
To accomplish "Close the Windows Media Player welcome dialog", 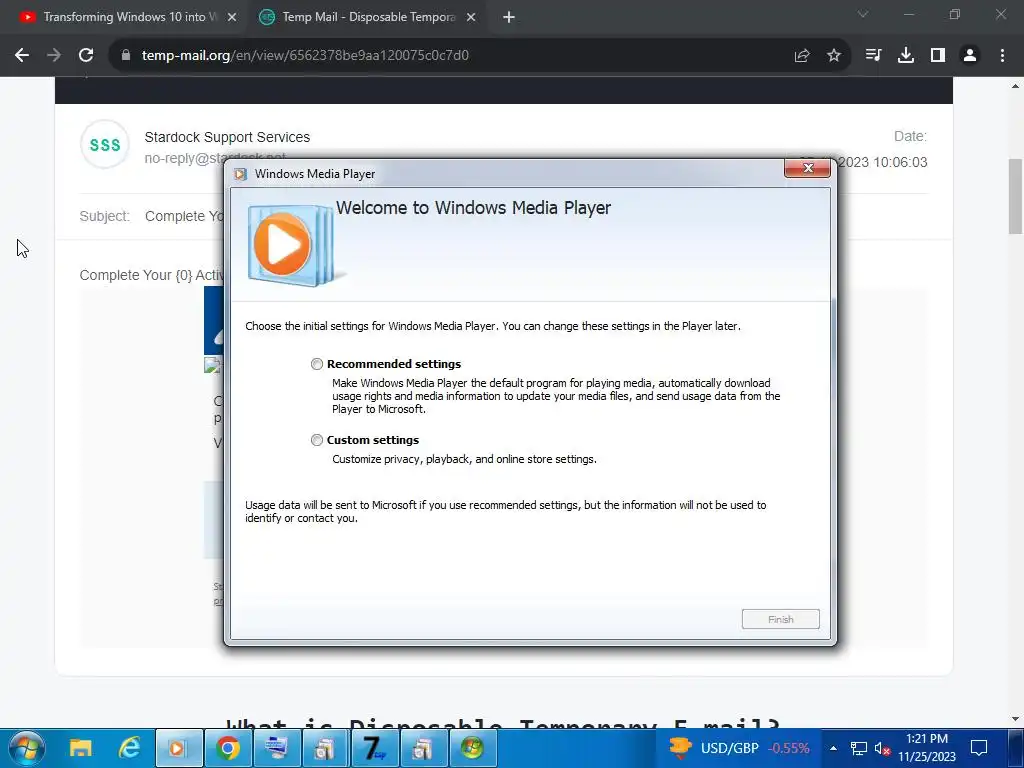I will coord(807,168).
